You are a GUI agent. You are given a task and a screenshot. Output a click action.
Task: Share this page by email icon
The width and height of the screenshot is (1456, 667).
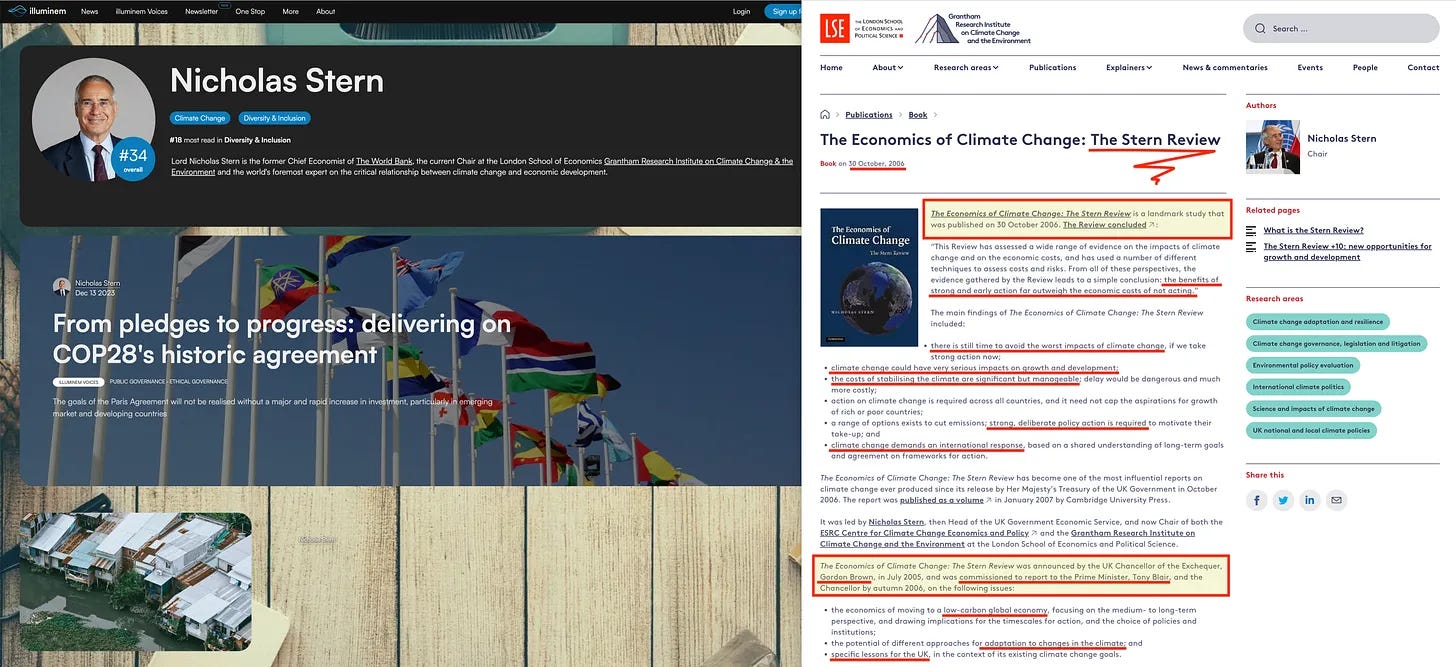[1336, 500]
